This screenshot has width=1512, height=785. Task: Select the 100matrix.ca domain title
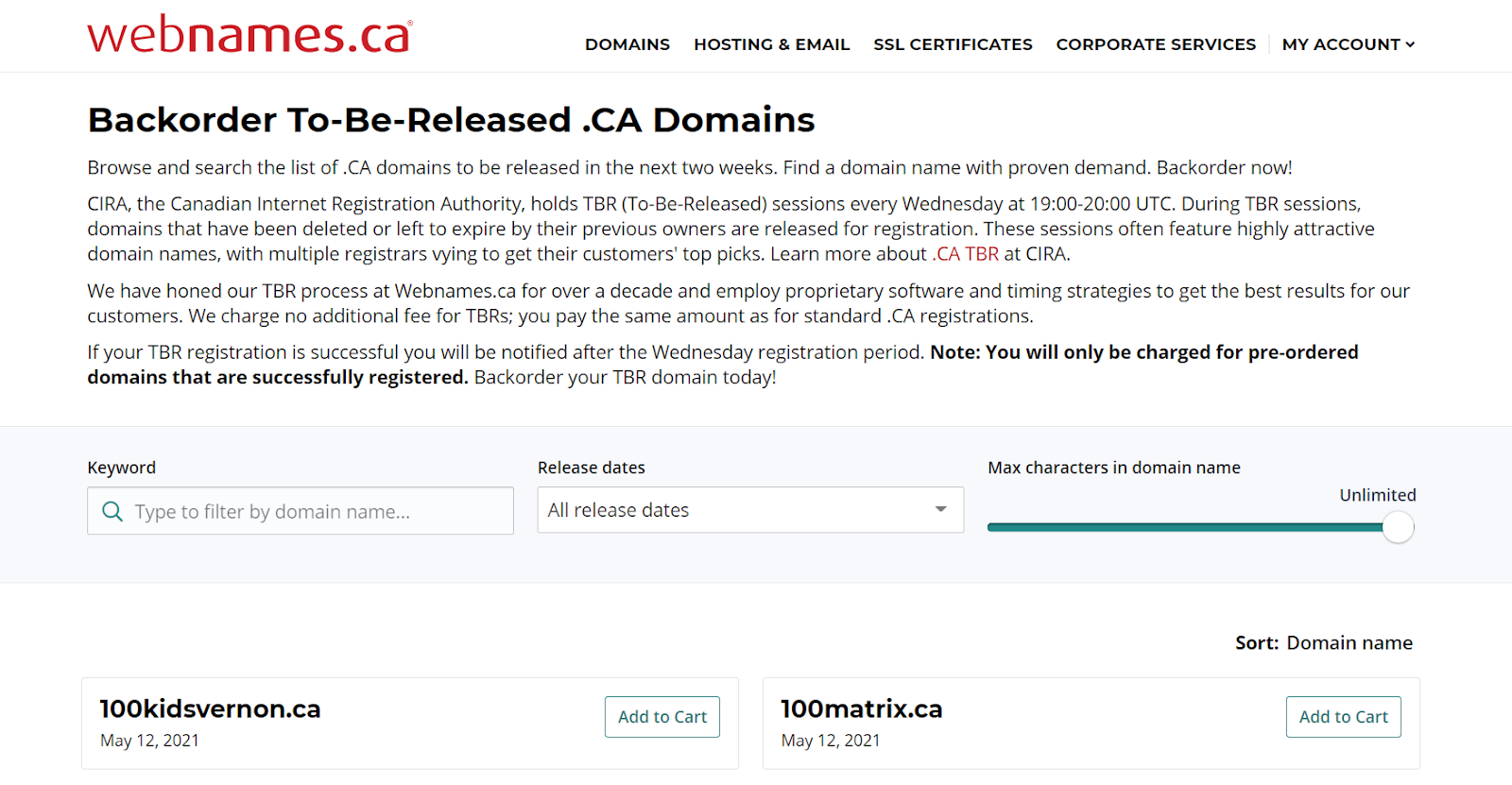[x=861, y=708]
